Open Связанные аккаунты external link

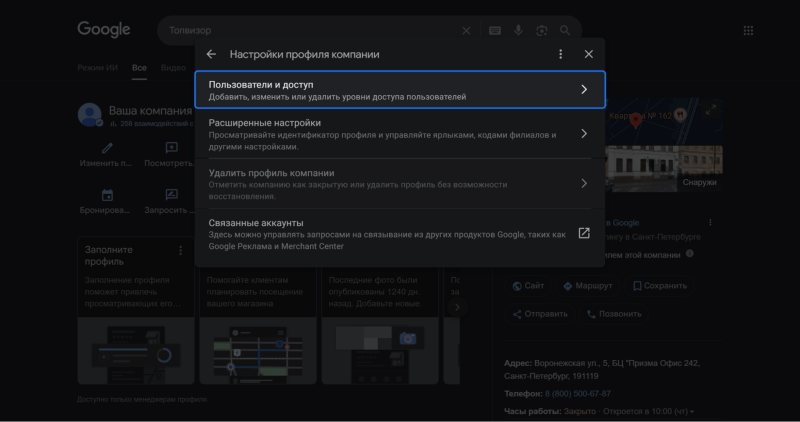(x=400, y=234)
